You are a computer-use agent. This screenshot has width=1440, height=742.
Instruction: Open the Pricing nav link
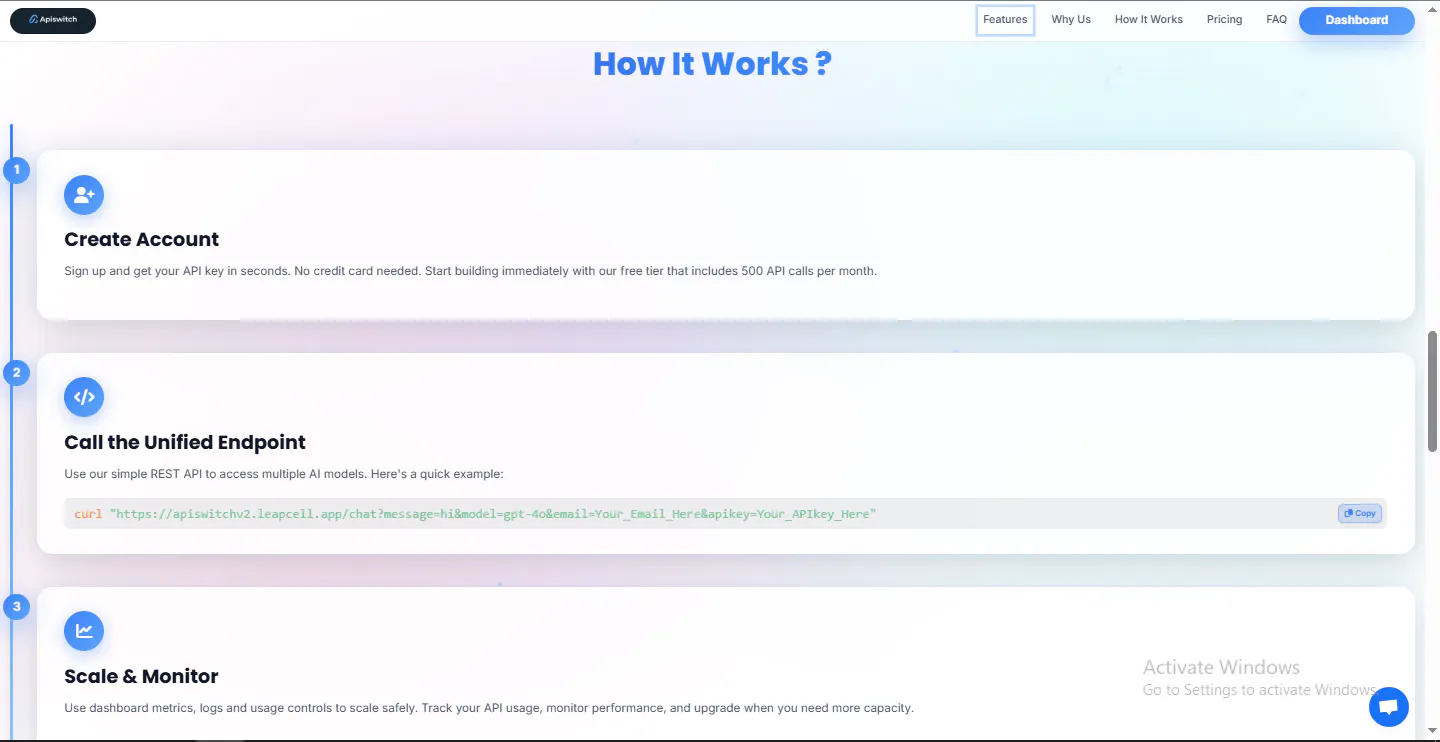tap(1224, 20)
